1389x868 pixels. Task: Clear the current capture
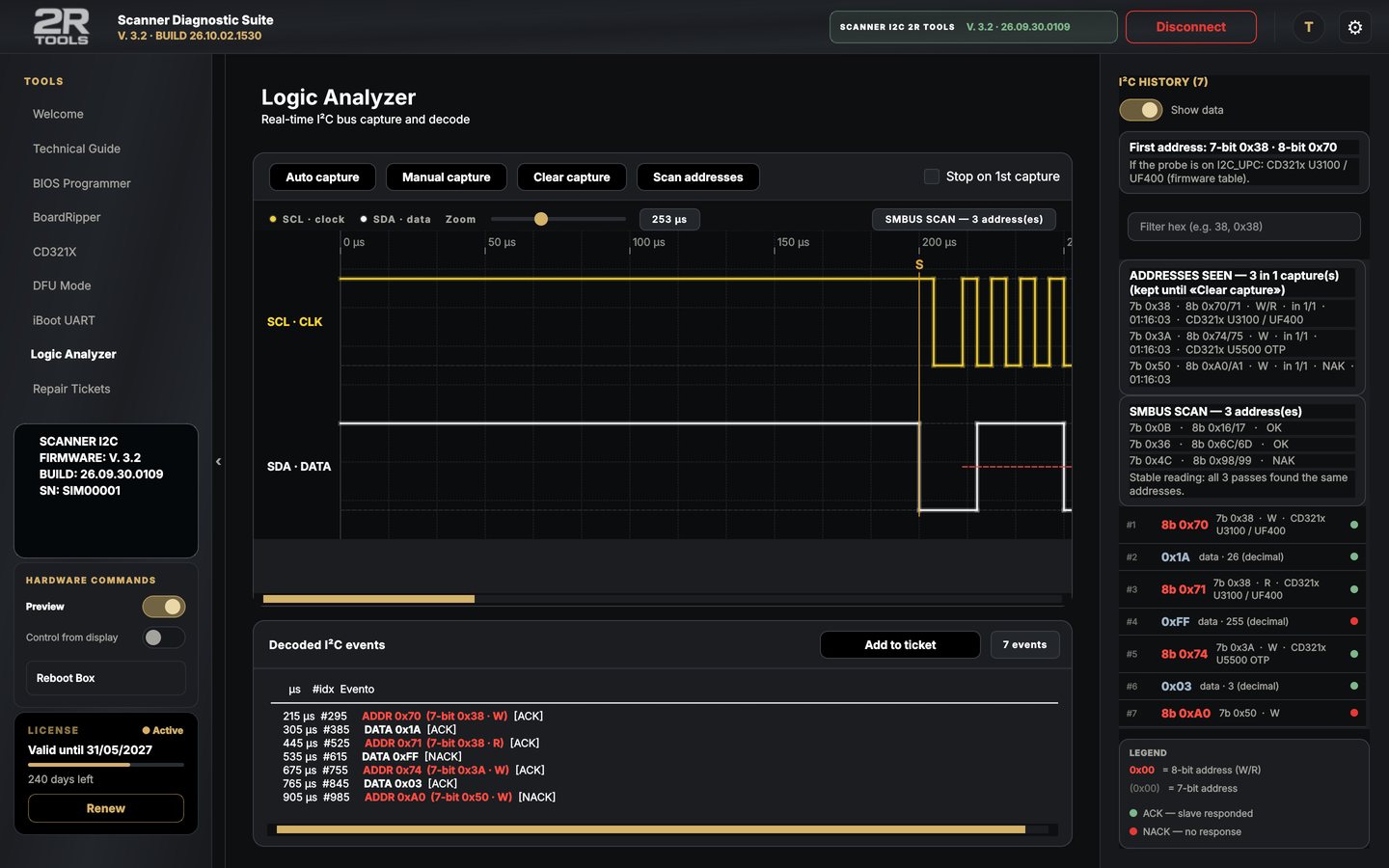[572, 177]
